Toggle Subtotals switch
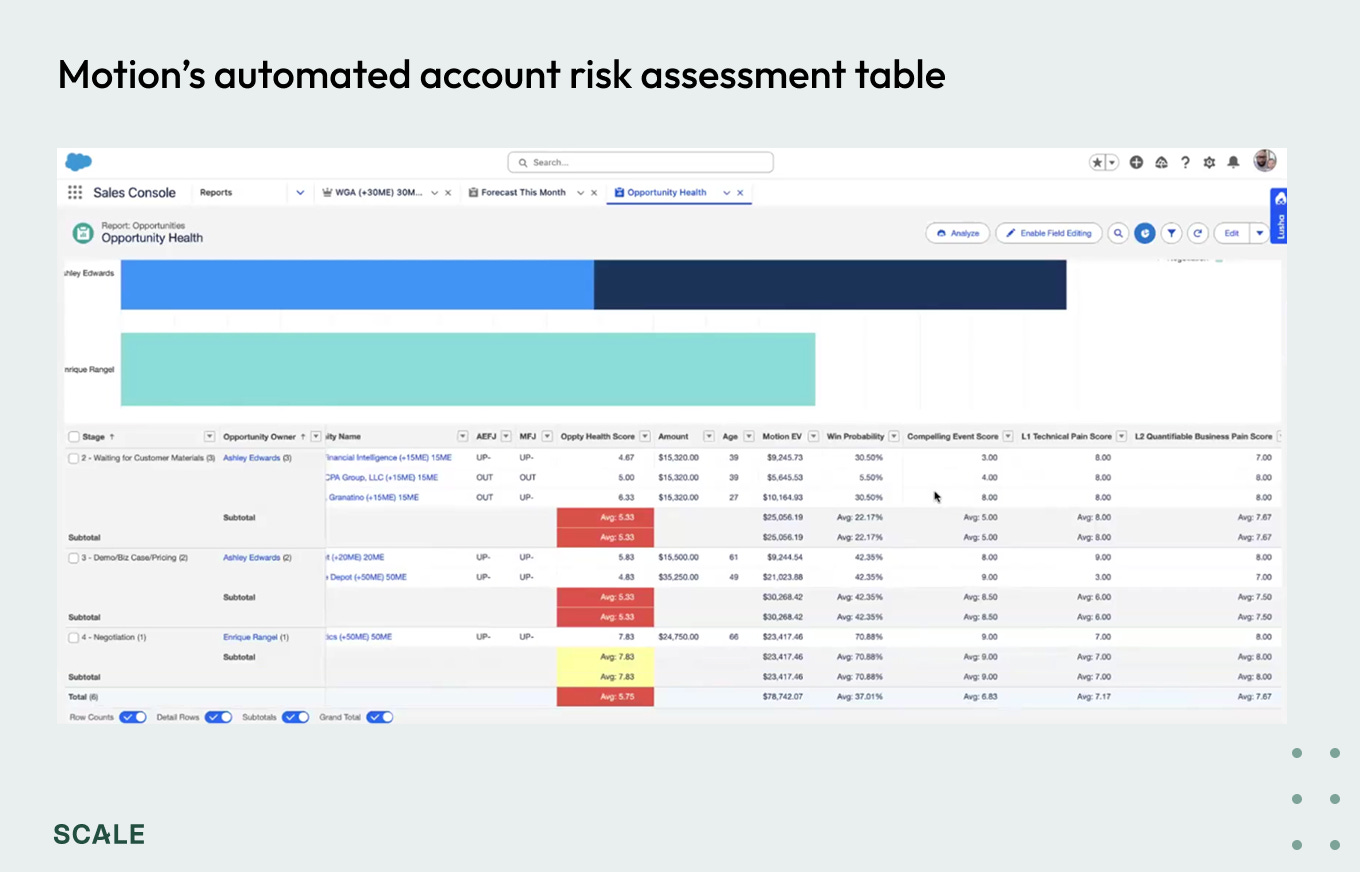1360x872 pixels. coord(295,717)
